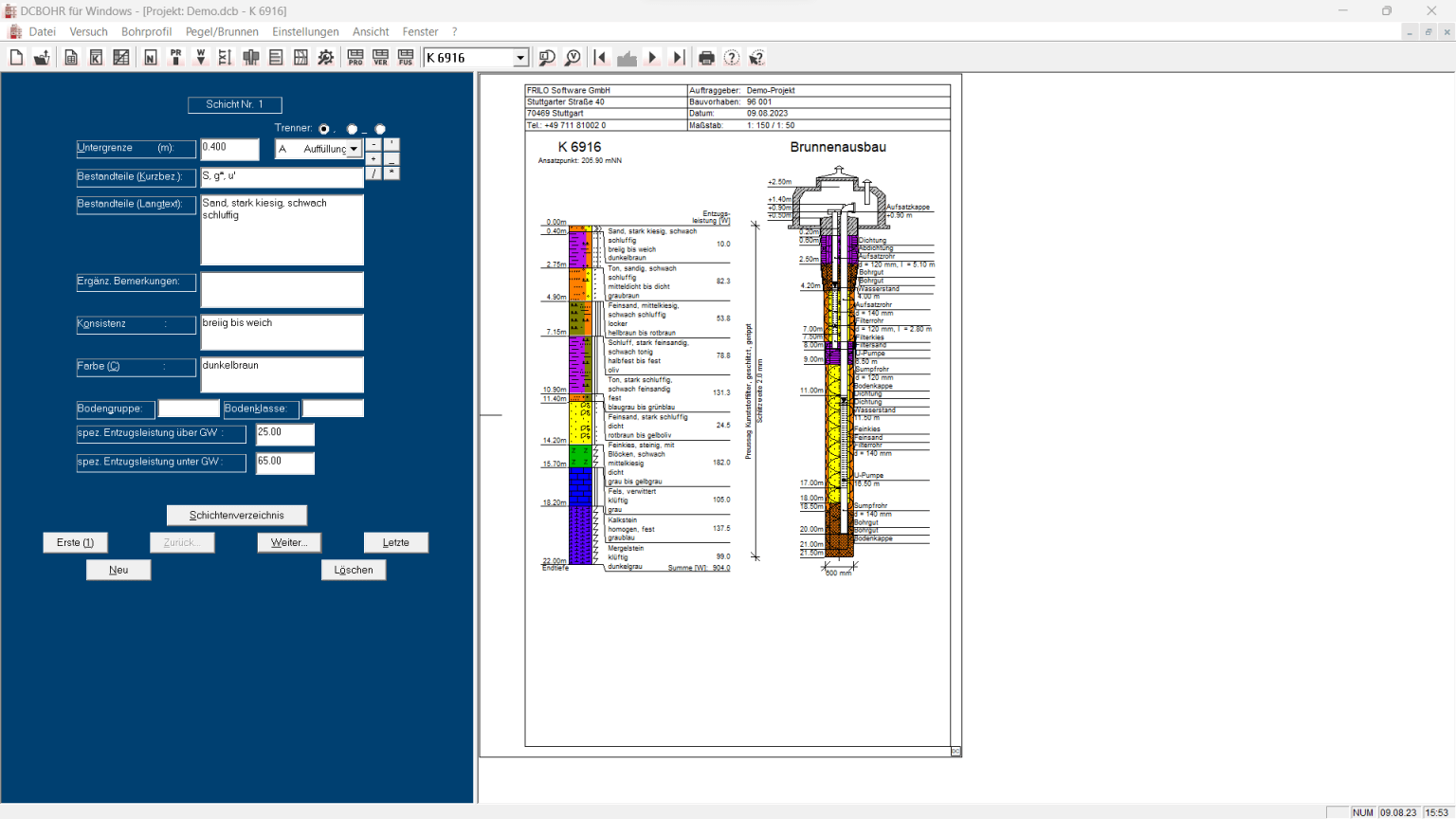The width and height of the screenshot is (1456, 819).
Task: Click the TXT scale toolbar icon
Action: (x=225, y=58)
